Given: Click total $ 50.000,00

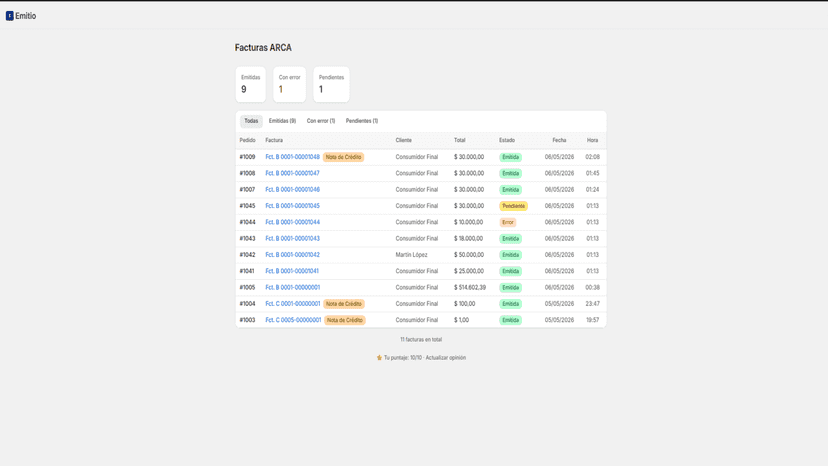Looking at the screenshot, I should 469,255.
